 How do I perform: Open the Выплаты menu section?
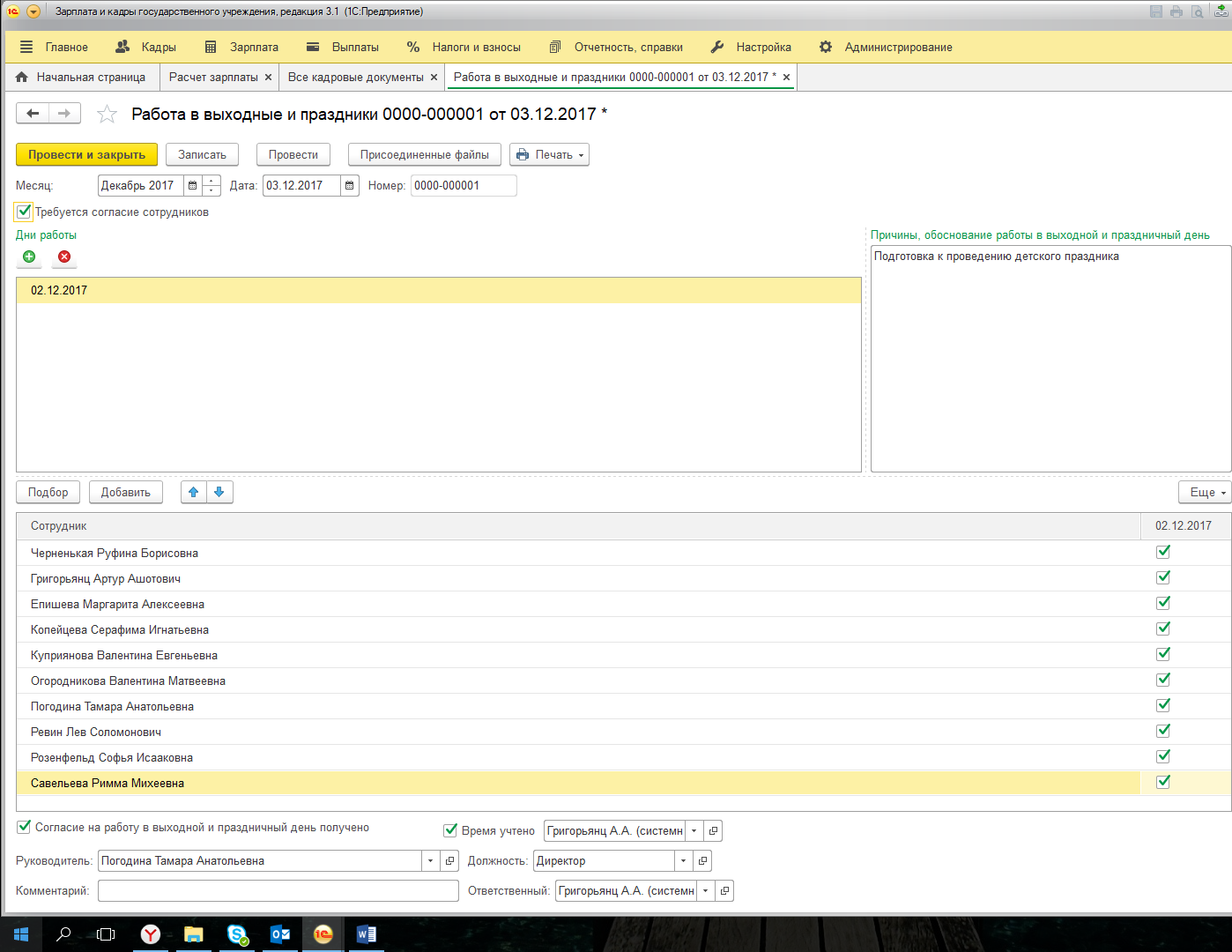point(343,47)
